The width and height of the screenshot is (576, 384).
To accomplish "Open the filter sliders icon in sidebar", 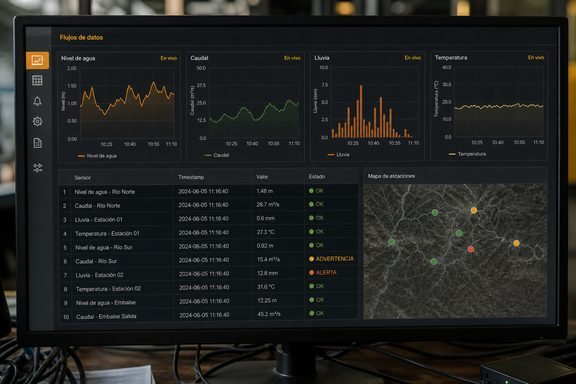I will pos(38,168).
